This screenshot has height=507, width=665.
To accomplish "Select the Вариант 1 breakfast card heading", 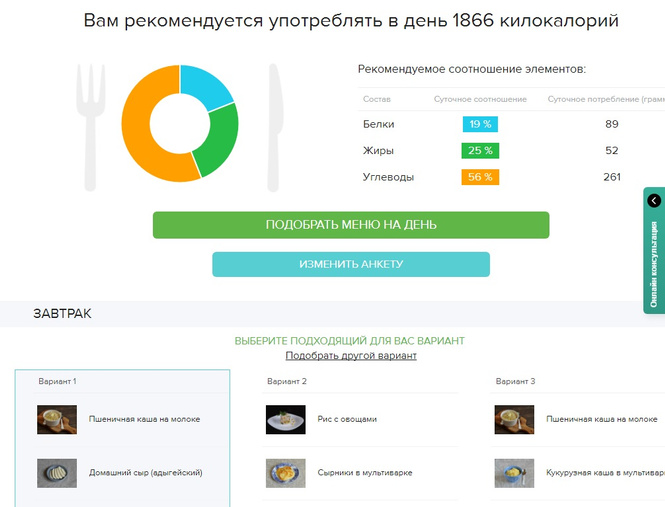I will point(57,381).
